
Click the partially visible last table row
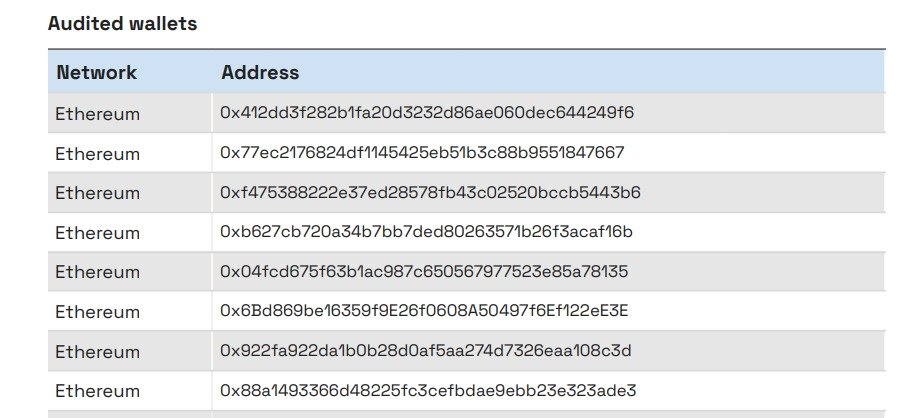tap(466, 414)
